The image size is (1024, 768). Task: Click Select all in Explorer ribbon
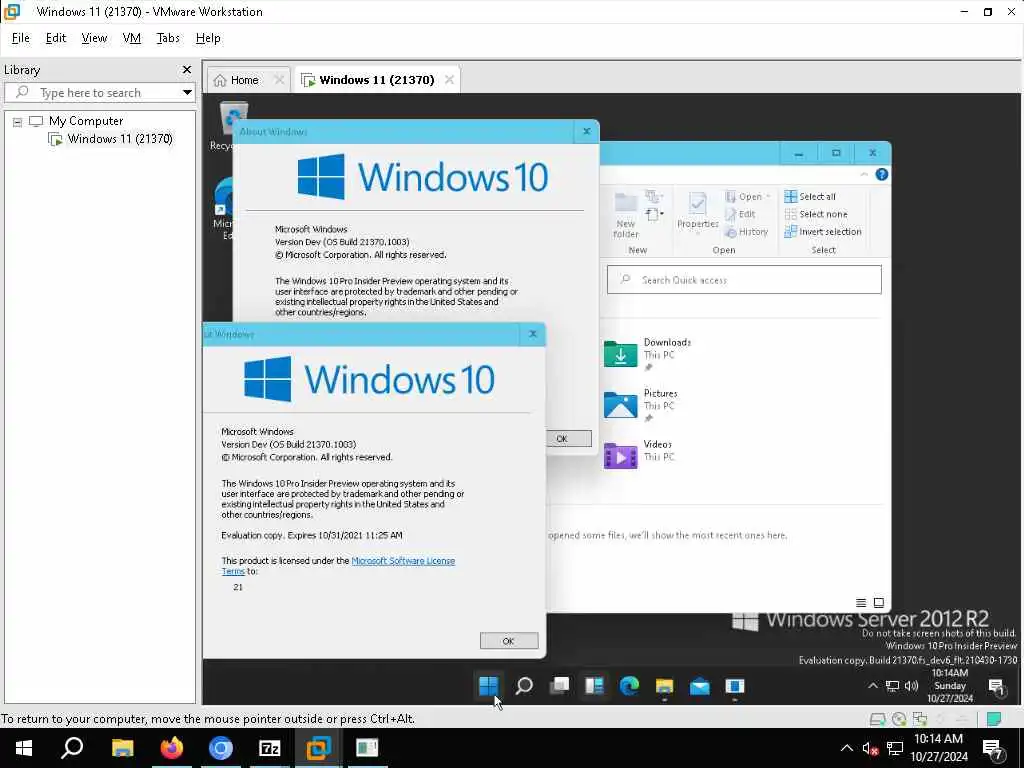tap(810, 197)
